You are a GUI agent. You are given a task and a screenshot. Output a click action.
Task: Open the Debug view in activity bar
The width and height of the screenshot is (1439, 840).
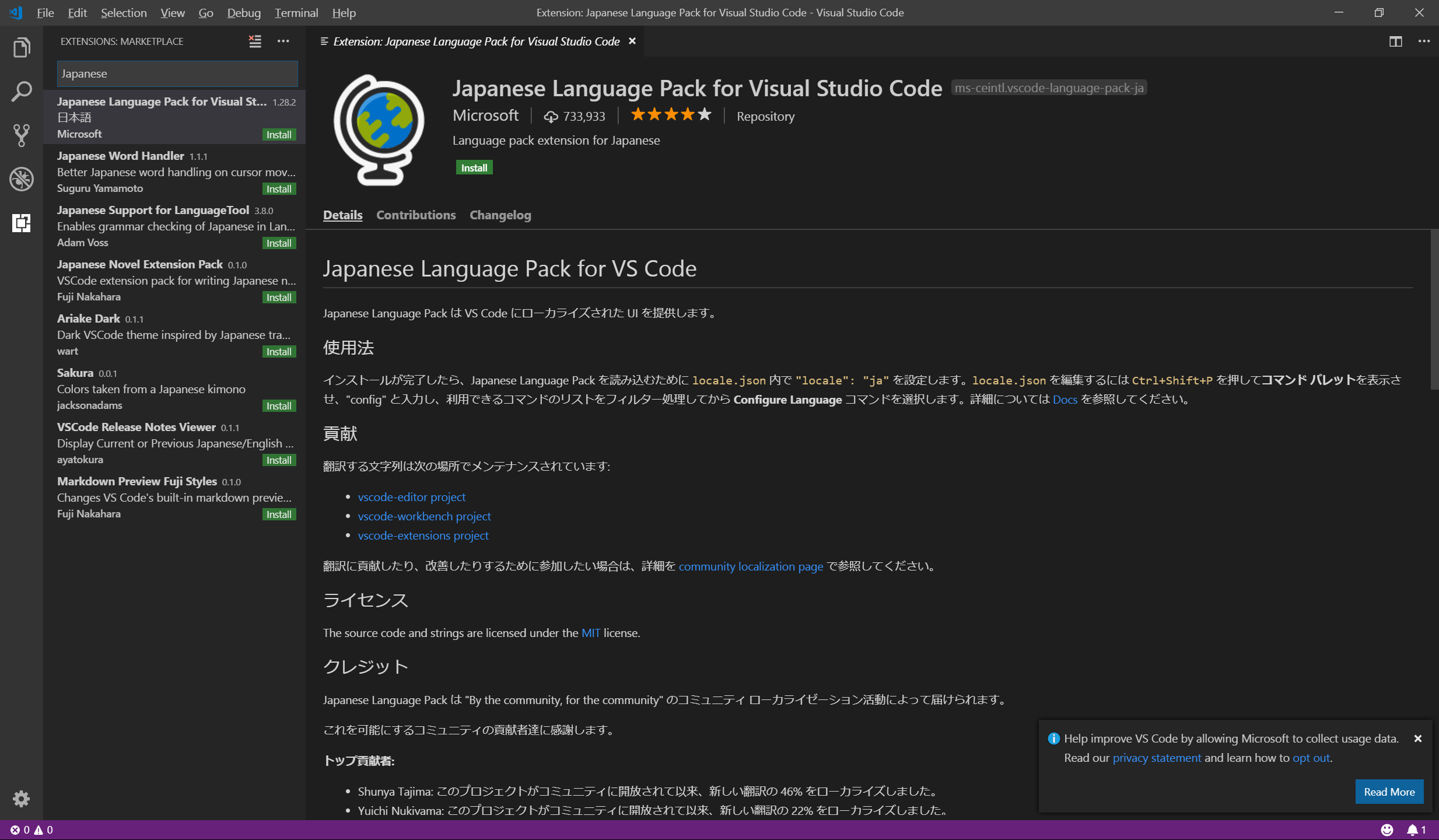pyautogui.click(x=22, y=179)
